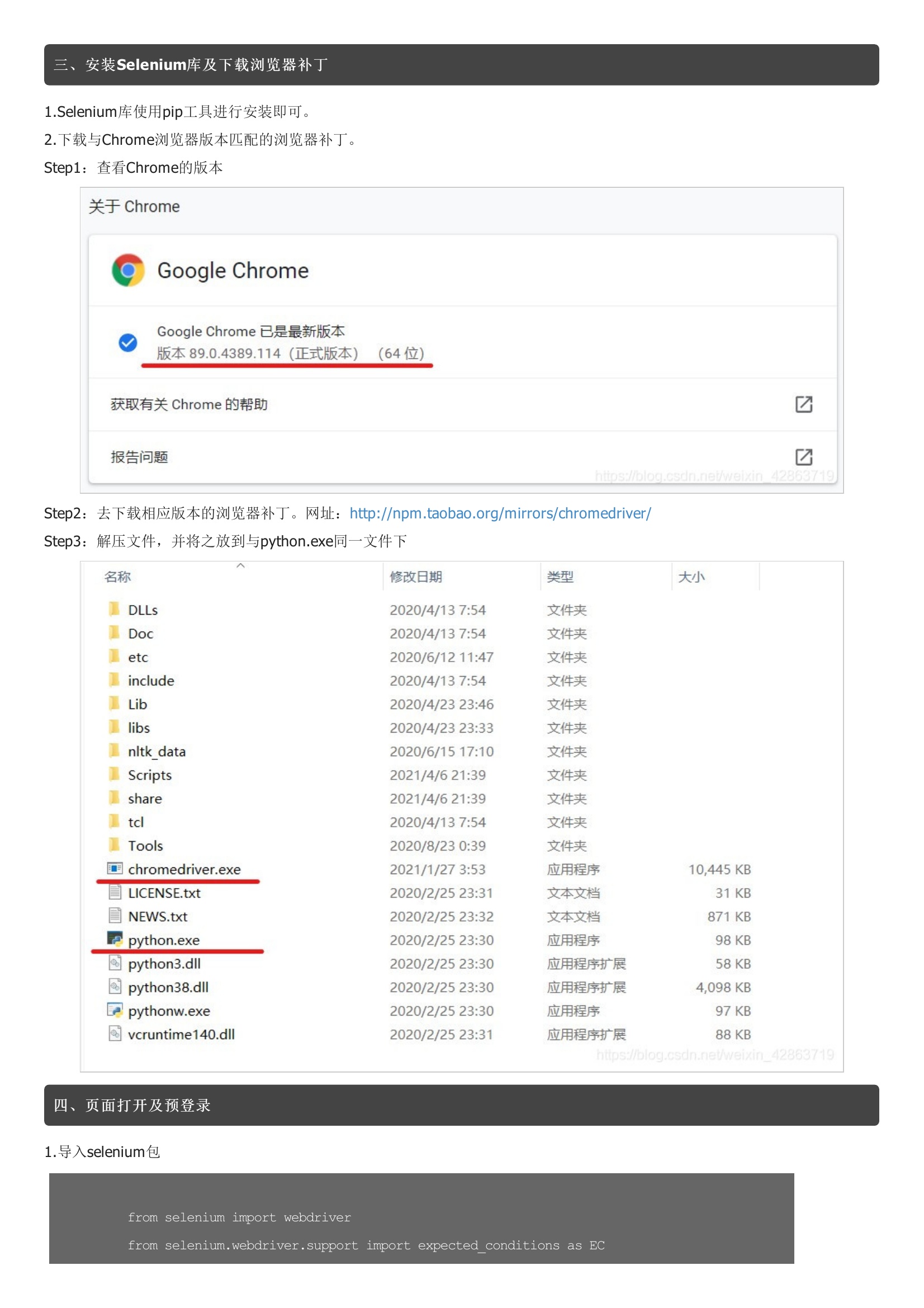Select the python.exe file icon

click(115, 939)
